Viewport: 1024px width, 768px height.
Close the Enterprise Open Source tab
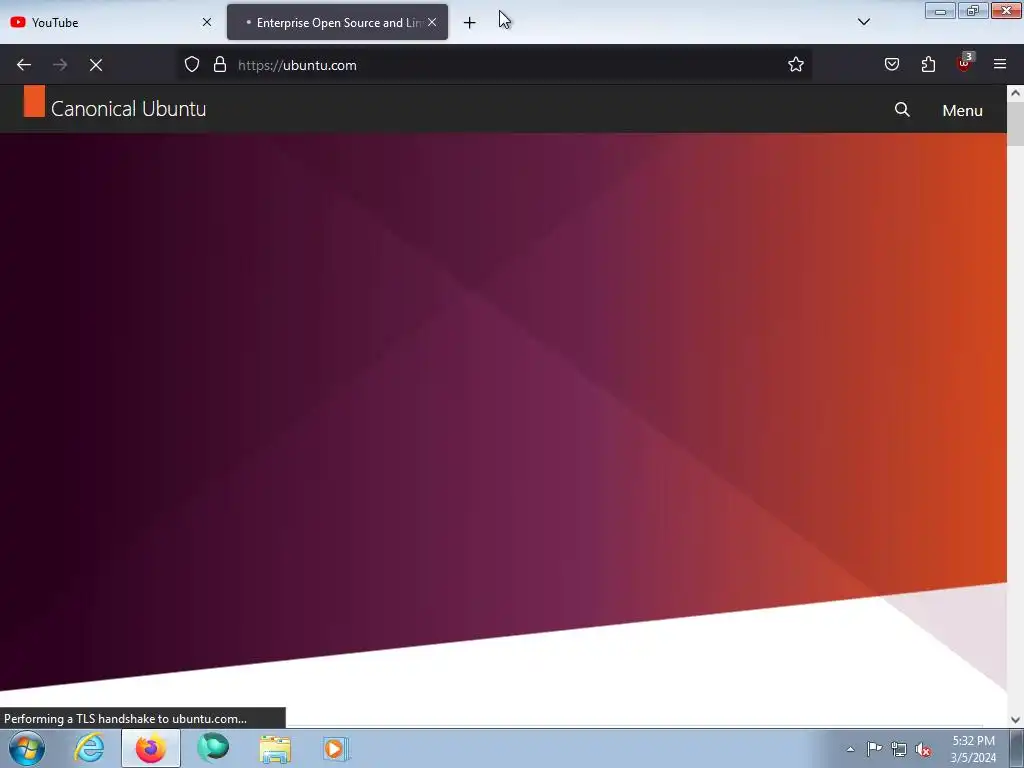pyautogui.click(x=432, y=22)
